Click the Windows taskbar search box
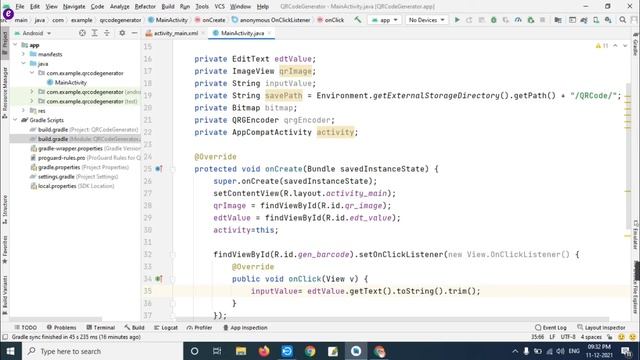Image resolution: width=640 pixels, height=360 pixels. tap(102, 351)
